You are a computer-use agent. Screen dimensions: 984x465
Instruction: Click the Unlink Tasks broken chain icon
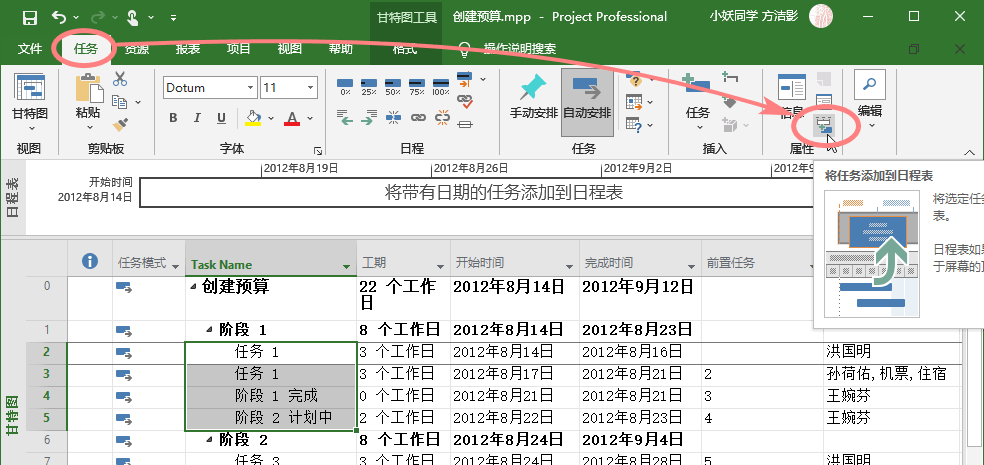pyautogui.click(x=442, y=117)
